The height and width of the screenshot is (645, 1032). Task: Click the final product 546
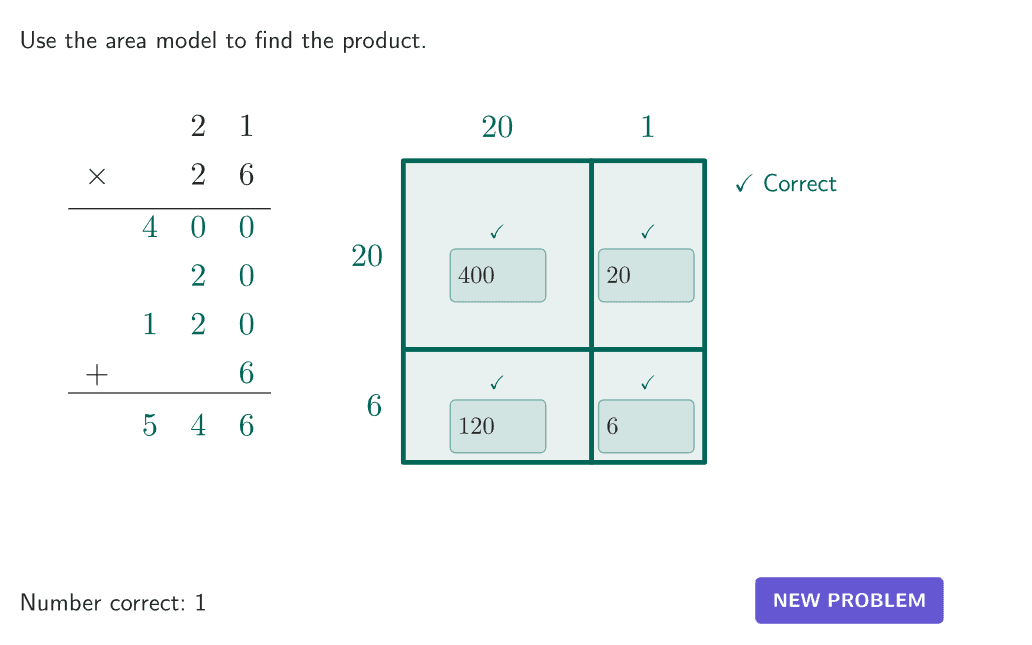(x=198, y=426)
